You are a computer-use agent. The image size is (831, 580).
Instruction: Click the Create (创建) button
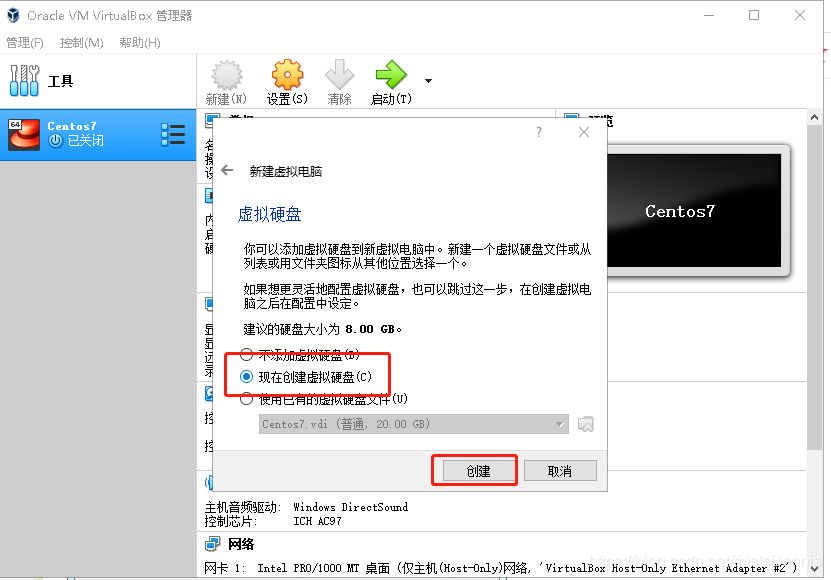[x=479, y=471]
